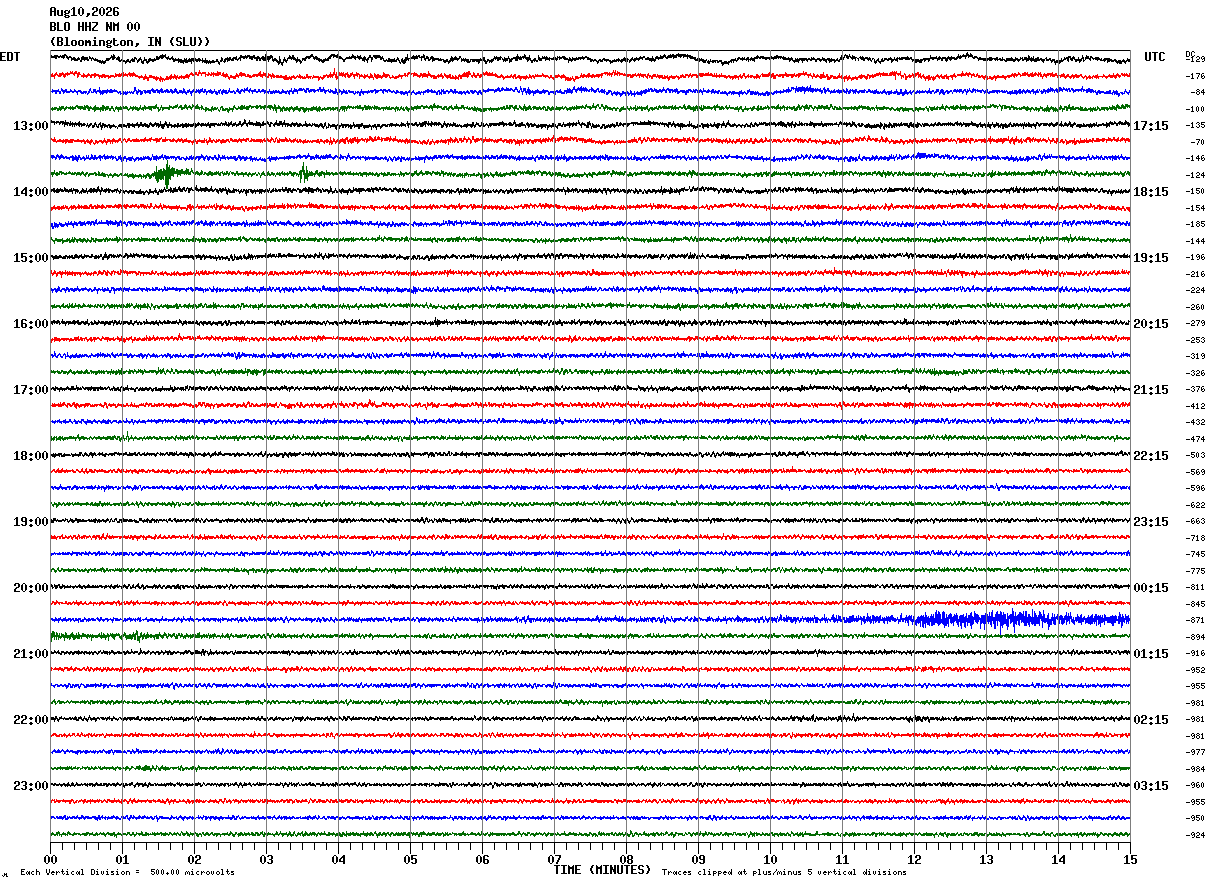Click the green signal burst after minute 01 in the 13:45 row
The image size is (1210, 886).
[167, 174]
